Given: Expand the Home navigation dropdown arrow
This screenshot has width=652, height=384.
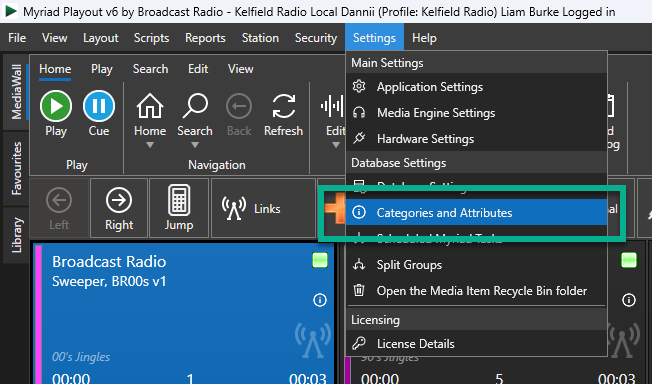Looking at the screenshot, I should coord(150,145).
